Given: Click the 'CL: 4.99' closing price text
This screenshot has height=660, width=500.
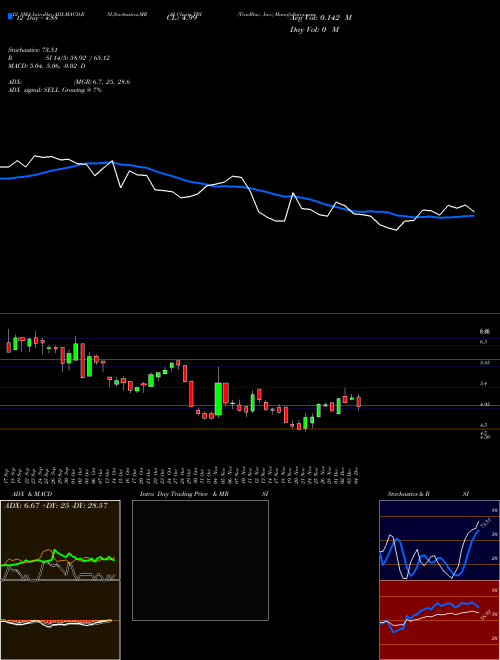Looking at the screenshot, I should [x=181, y=18].
